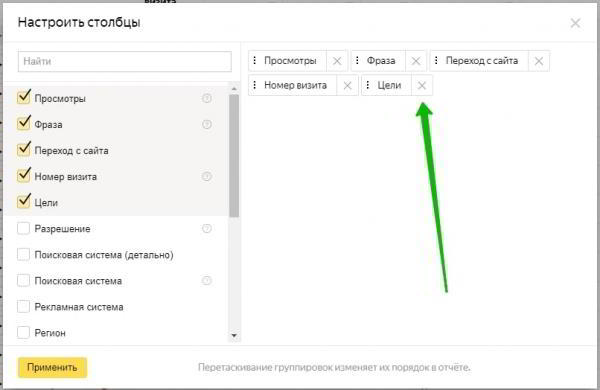
Task: Remove the Переход с сайта column chip
Action: [x=539, y=61]
